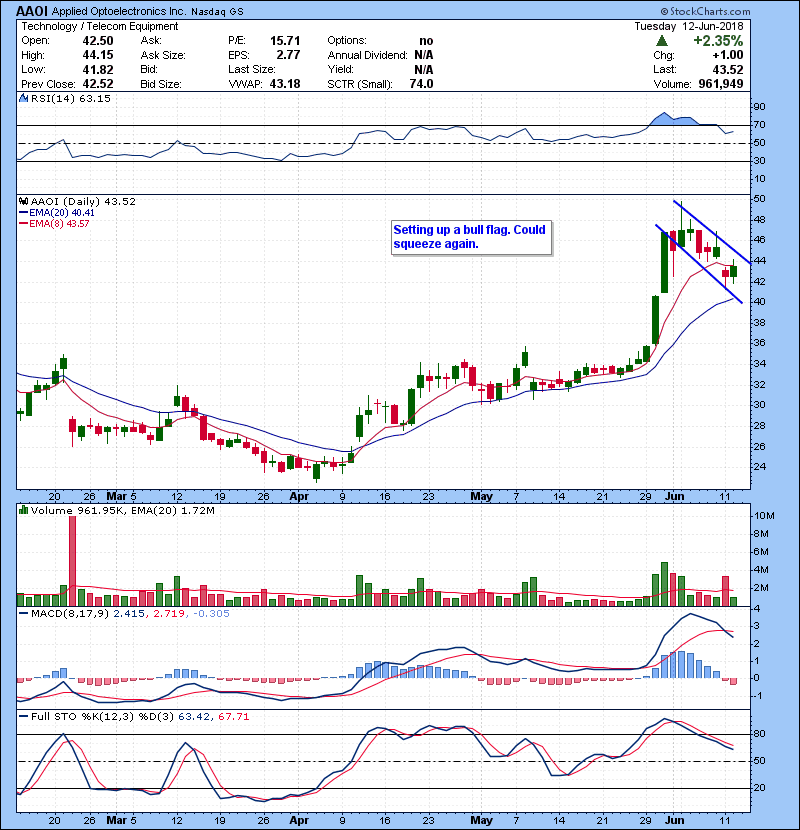Image resolution: width=800 pixels, height=830 pixels.
Task: Click the SCTR (Small) value 74.0
Action: pos(421,84)
